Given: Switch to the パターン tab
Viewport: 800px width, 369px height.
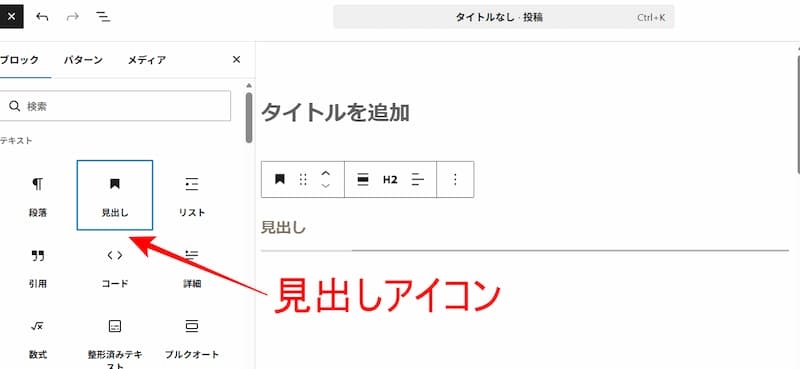Looking at the screenshot, I should (x=83, y=60).
